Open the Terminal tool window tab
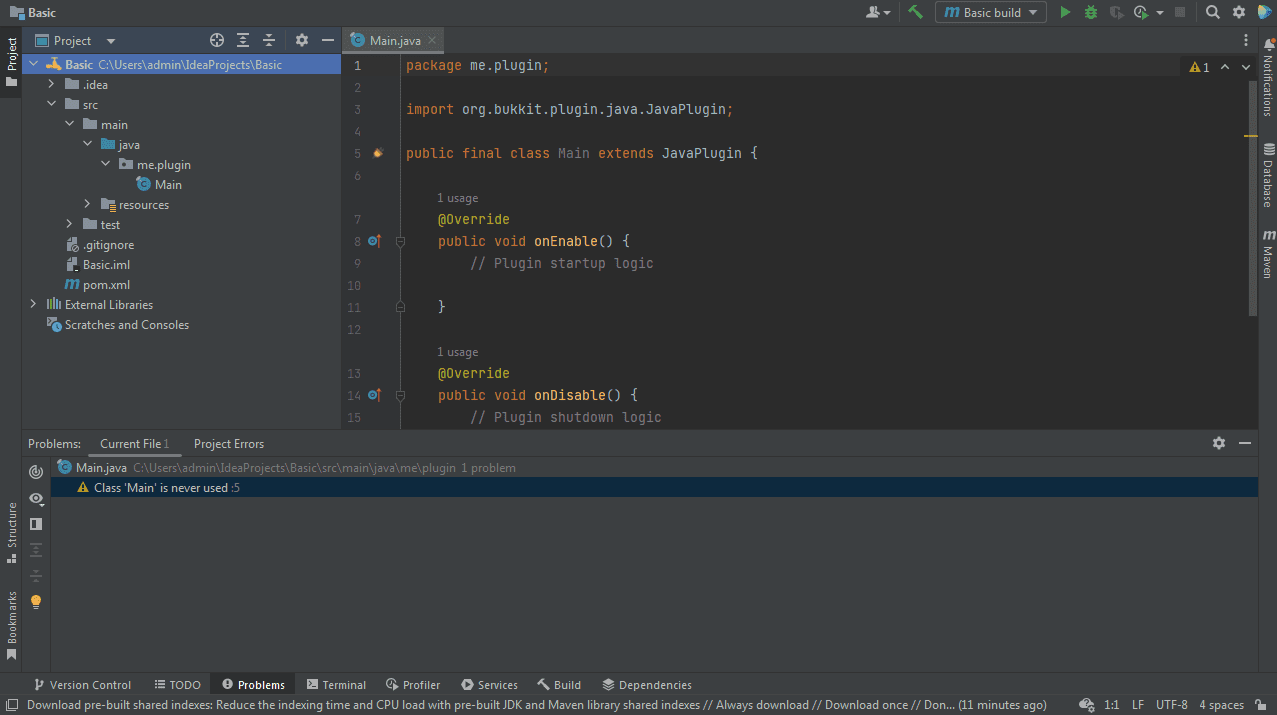 pos(336,685)
